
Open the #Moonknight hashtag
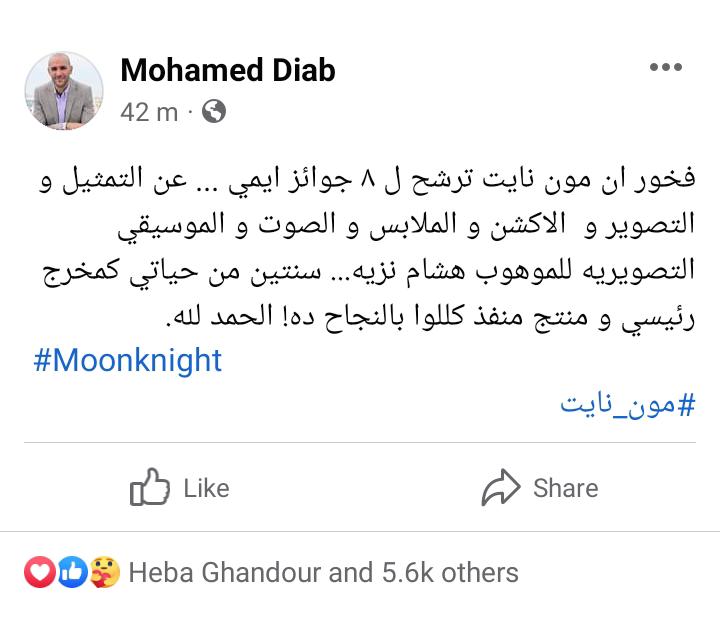click(x=128, y=359)
